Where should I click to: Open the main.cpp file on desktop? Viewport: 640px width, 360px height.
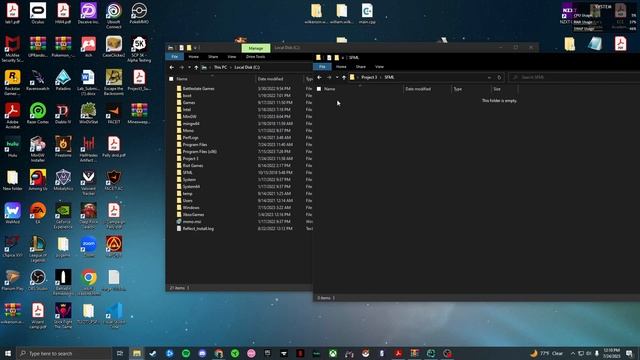click(x=367, y=13)
